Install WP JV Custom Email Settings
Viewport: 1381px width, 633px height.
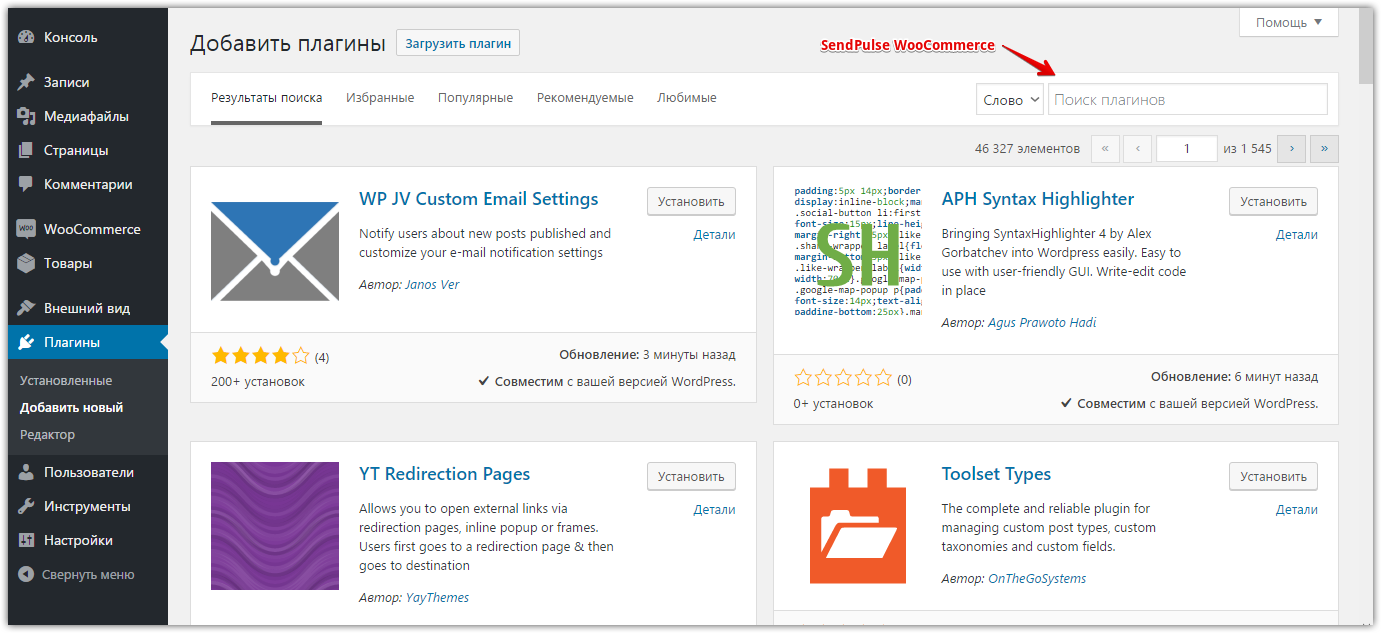(x=691, y=201)
